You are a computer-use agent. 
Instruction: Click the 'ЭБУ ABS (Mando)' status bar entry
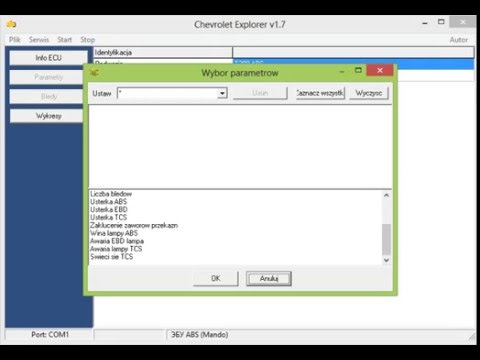click(200, 334)
